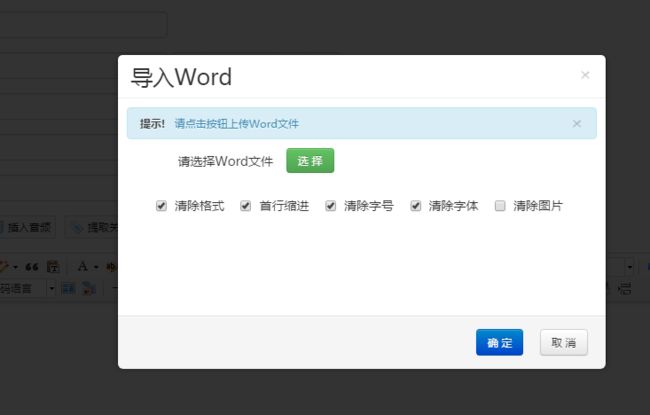Confirm import with the 确定 button
This screenshot has height=415, width=650.
[x=500, y=342]
